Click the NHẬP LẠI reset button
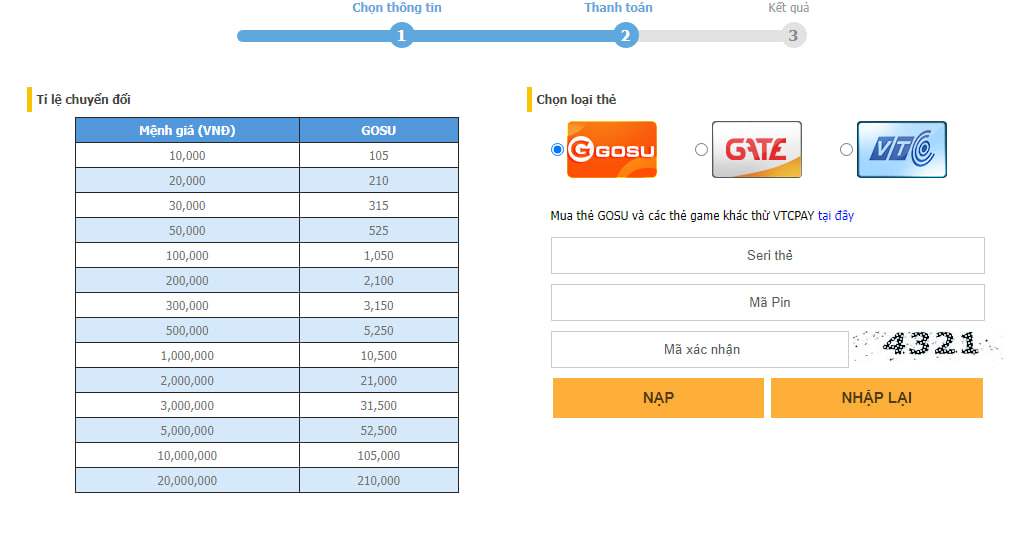The image size is (1030, 543). click(877, 398)
